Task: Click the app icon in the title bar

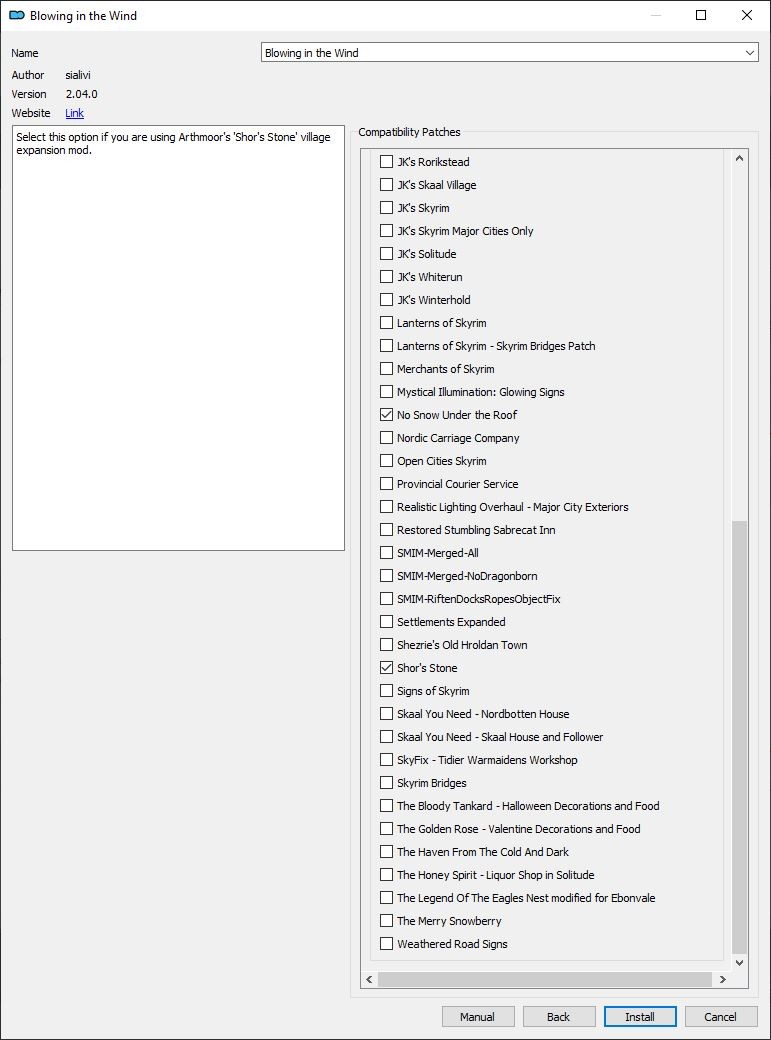Action: pos(17,15)
